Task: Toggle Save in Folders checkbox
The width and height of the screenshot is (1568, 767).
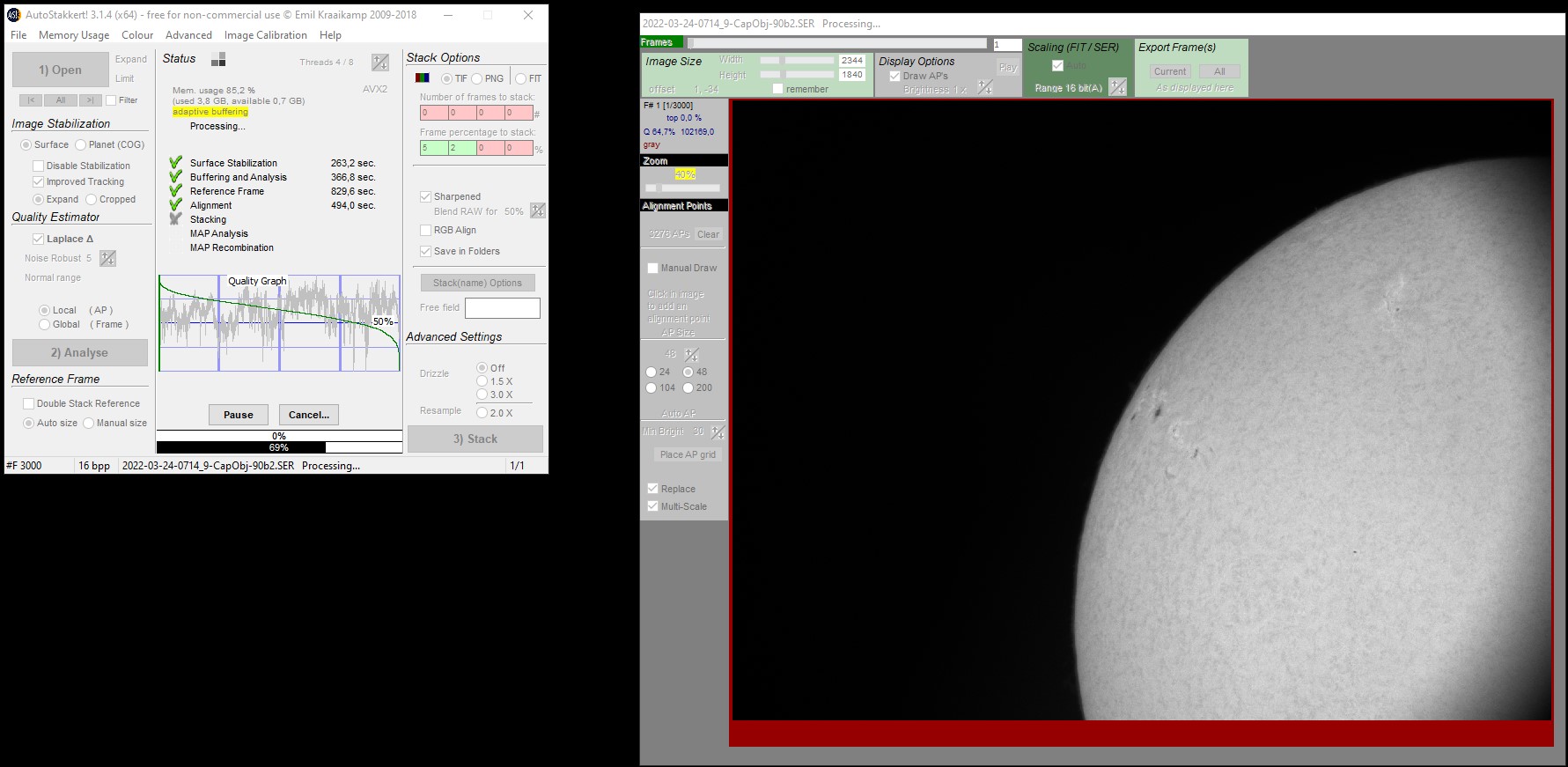Action: coord(425,251)
